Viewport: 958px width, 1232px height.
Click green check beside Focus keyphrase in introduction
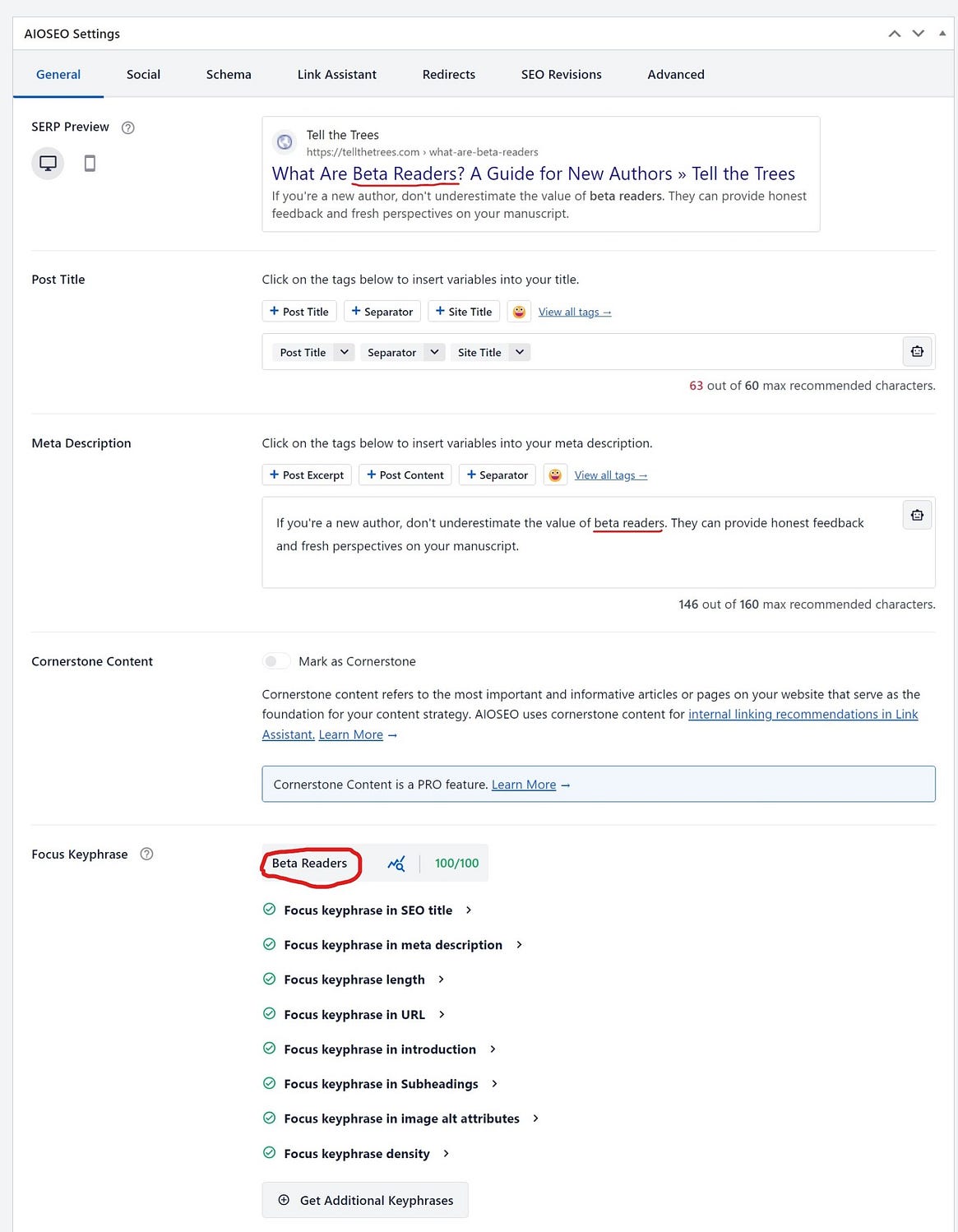269,1048
